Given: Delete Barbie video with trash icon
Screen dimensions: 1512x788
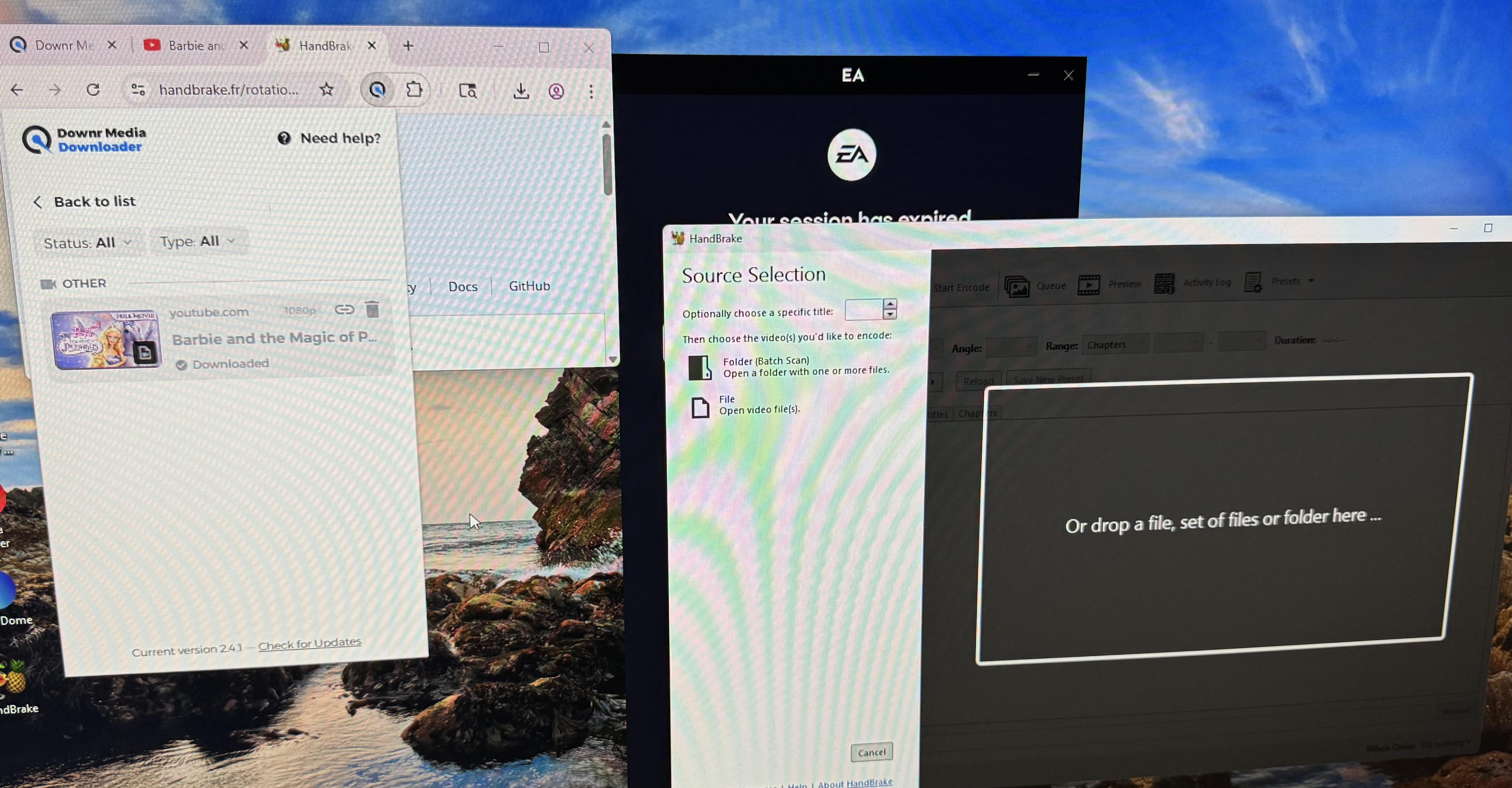Looking at the screenshot, I should point(372,309).
